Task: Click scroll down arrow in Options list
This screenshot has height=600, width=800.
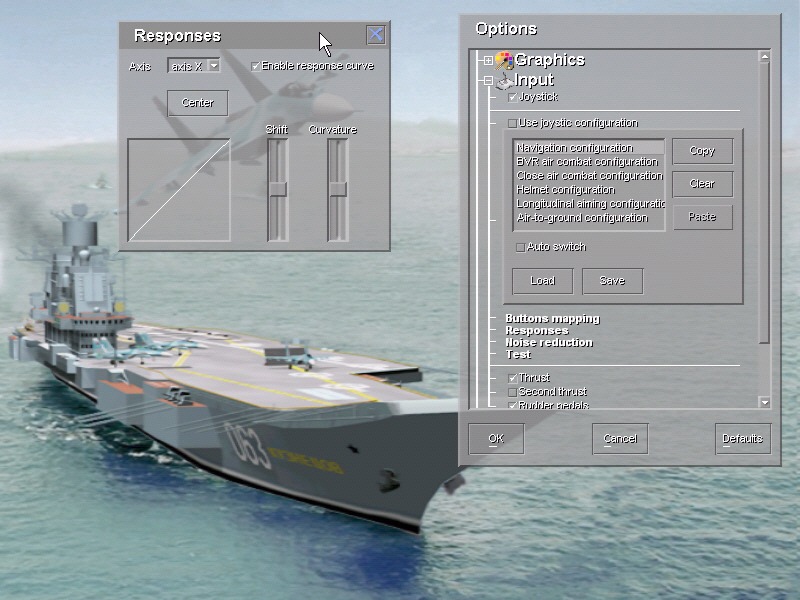Action: (x=765, y=402)
